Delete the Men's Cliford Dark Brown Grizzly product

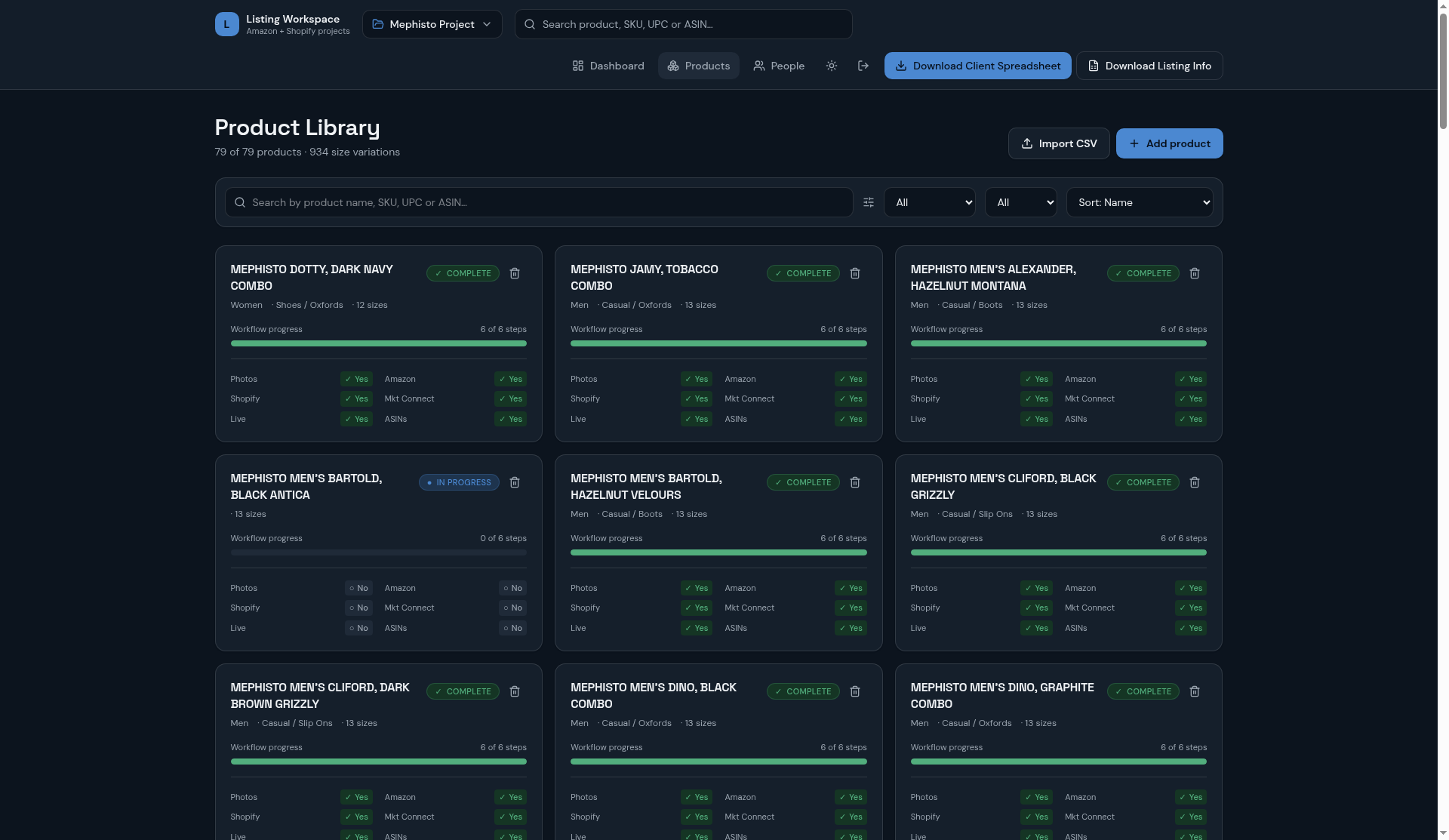(x=515, y=691)
